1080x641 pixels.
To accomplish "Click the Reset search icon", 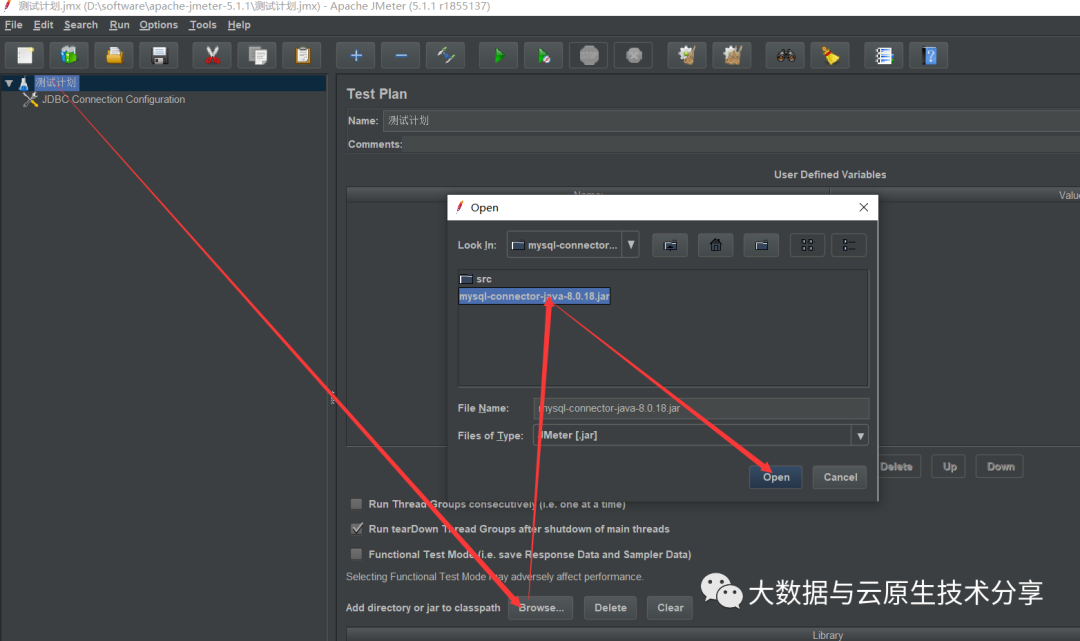I will (x=830, y=56).
